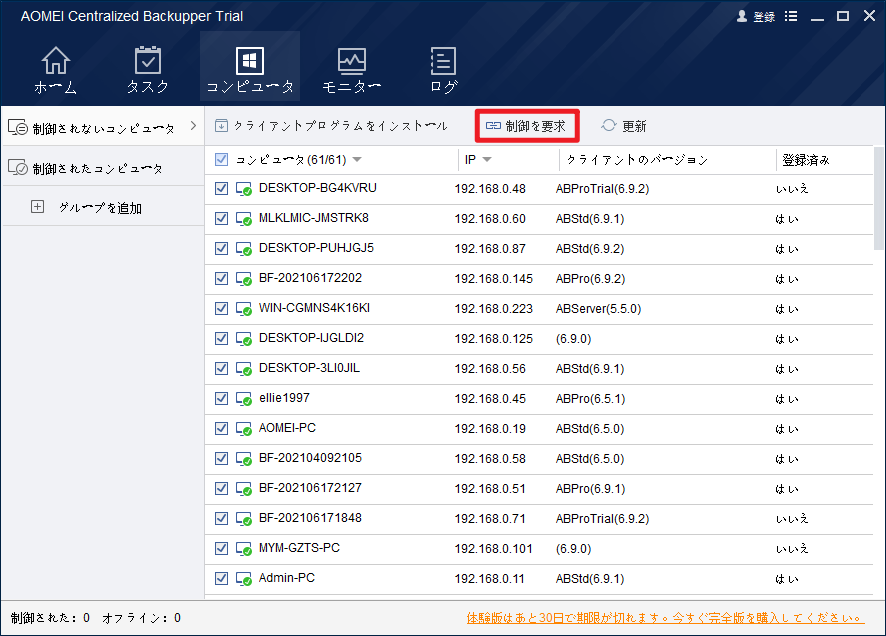886x636 pixels.
Task: Click グループを追加 add group label
Action: coord(101,208)
